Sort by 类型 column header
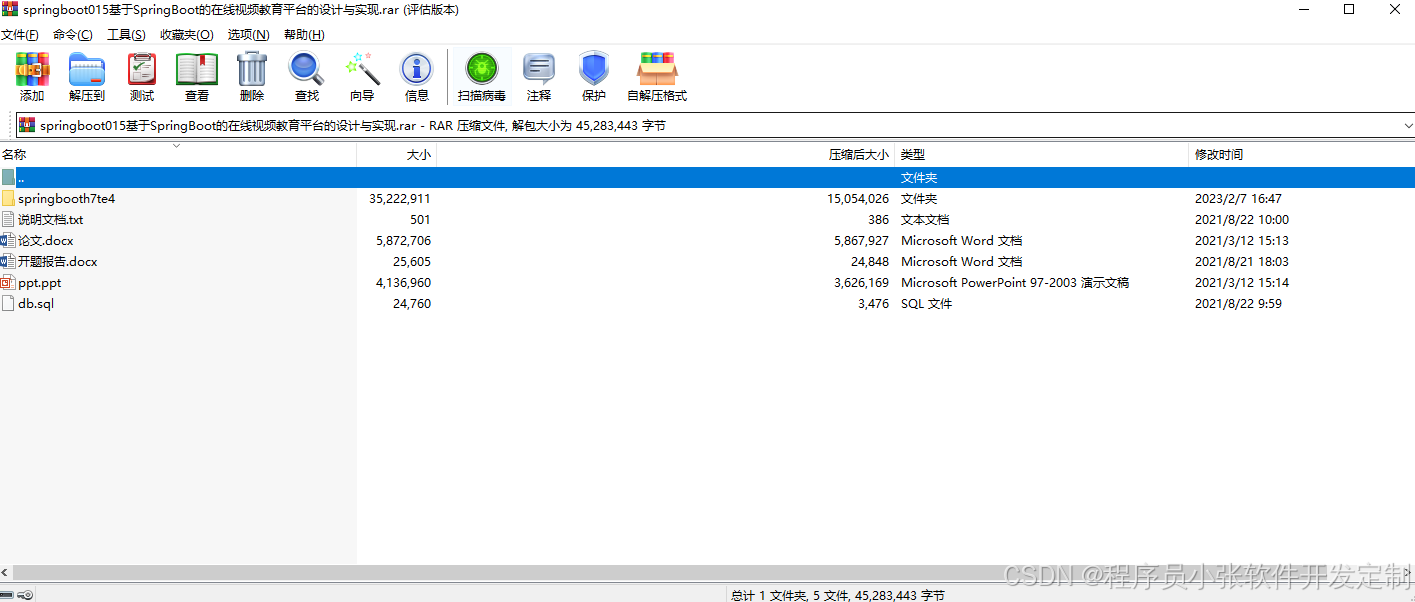Screen dimensions: 1415x602 [1042, 155]
